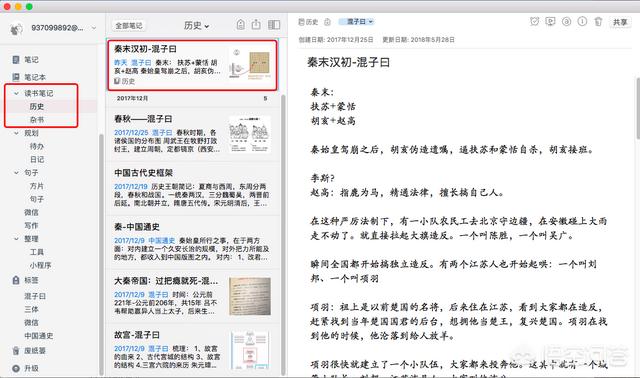640x378 pixels.
Task: Select the 历史 notebook in sidebar
Action: tap(37, 107)
